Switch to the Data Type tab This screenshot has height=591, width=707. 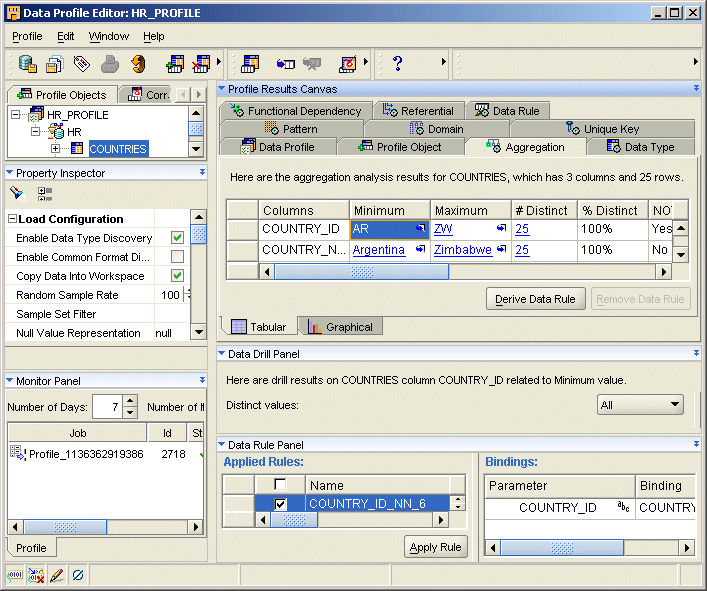(x=640, y=147)
